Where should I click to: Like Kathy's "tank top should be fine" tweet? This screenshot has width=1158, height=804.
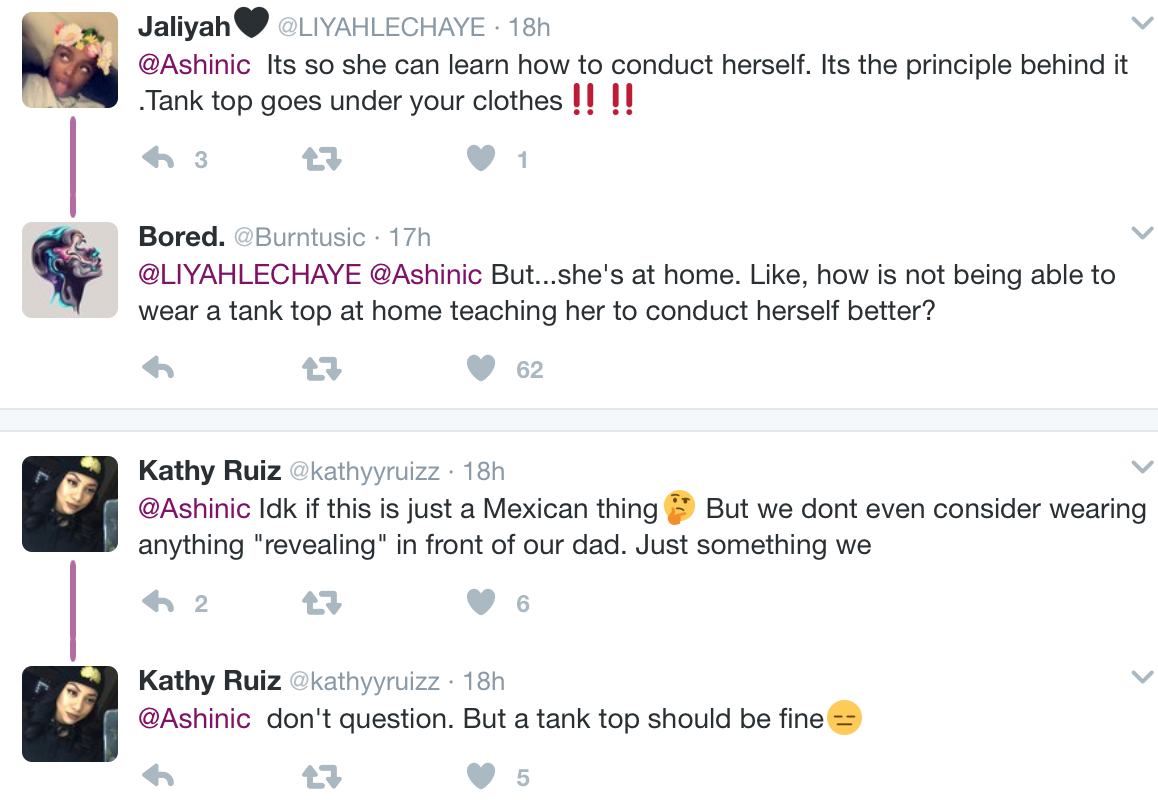(x=482, y=776)
